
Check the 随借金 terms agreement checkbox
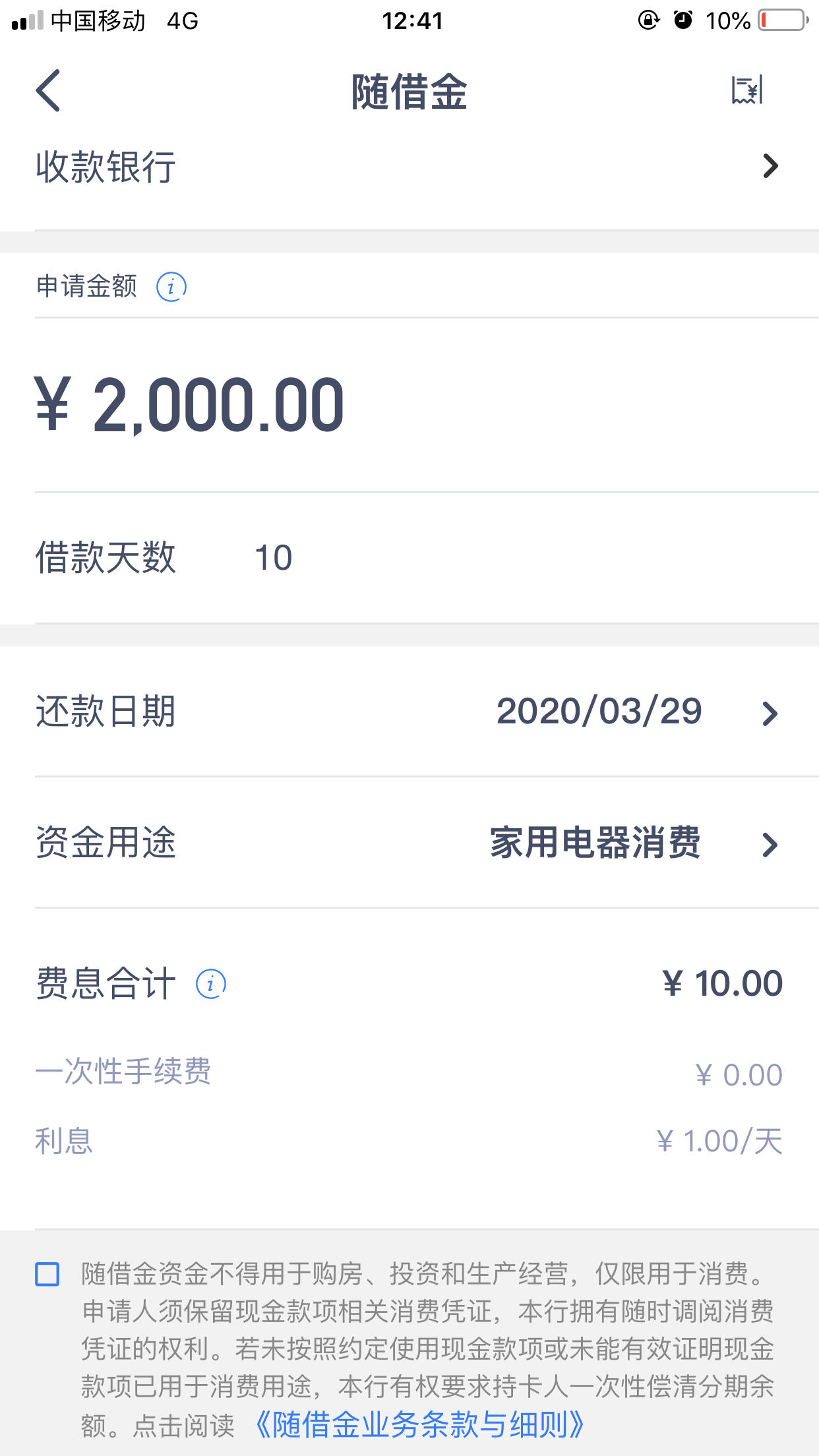click(x=47, y=1274)
